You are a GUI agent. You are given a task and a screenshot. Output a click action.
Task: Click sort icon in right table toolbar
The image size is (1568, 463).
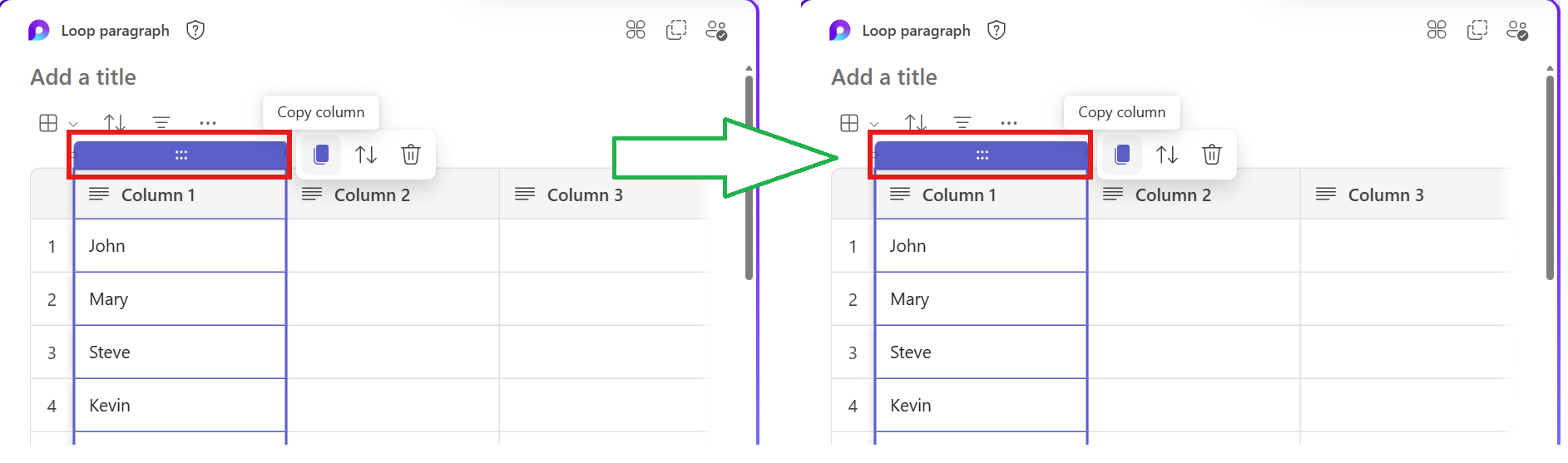click(916, 123)
